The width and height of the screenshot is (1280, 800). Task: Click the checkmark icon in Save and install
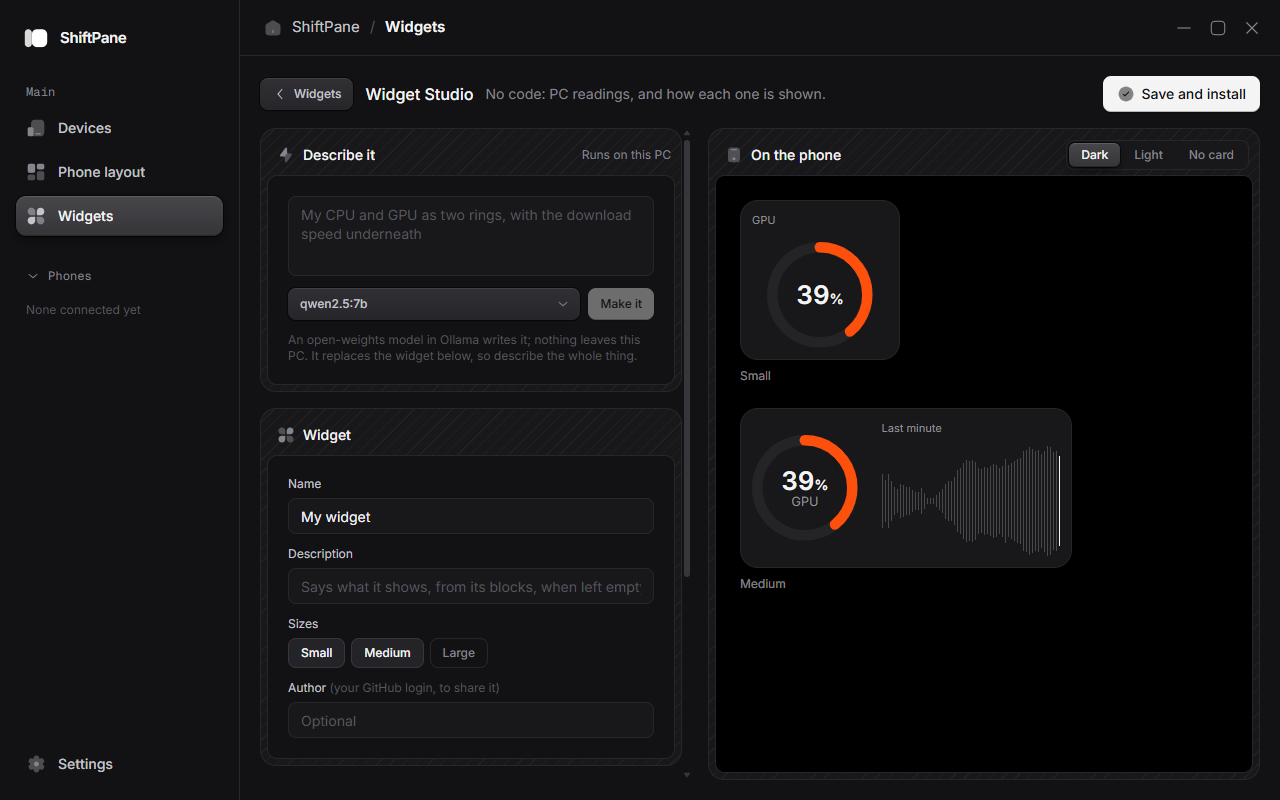click(1126, 94)
